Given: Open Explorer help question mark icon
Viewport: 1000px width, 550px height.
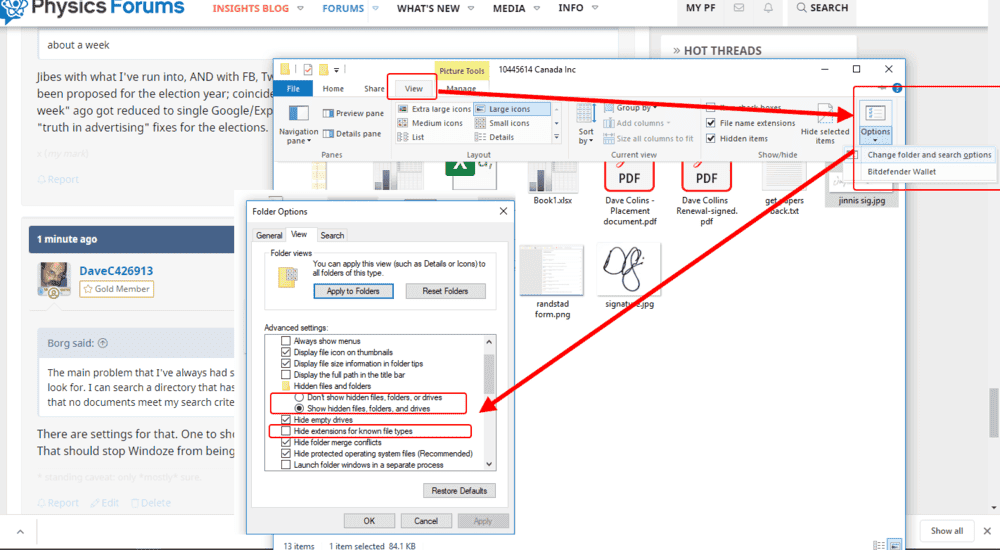Looking at the screenshot, I should [897, 88].
